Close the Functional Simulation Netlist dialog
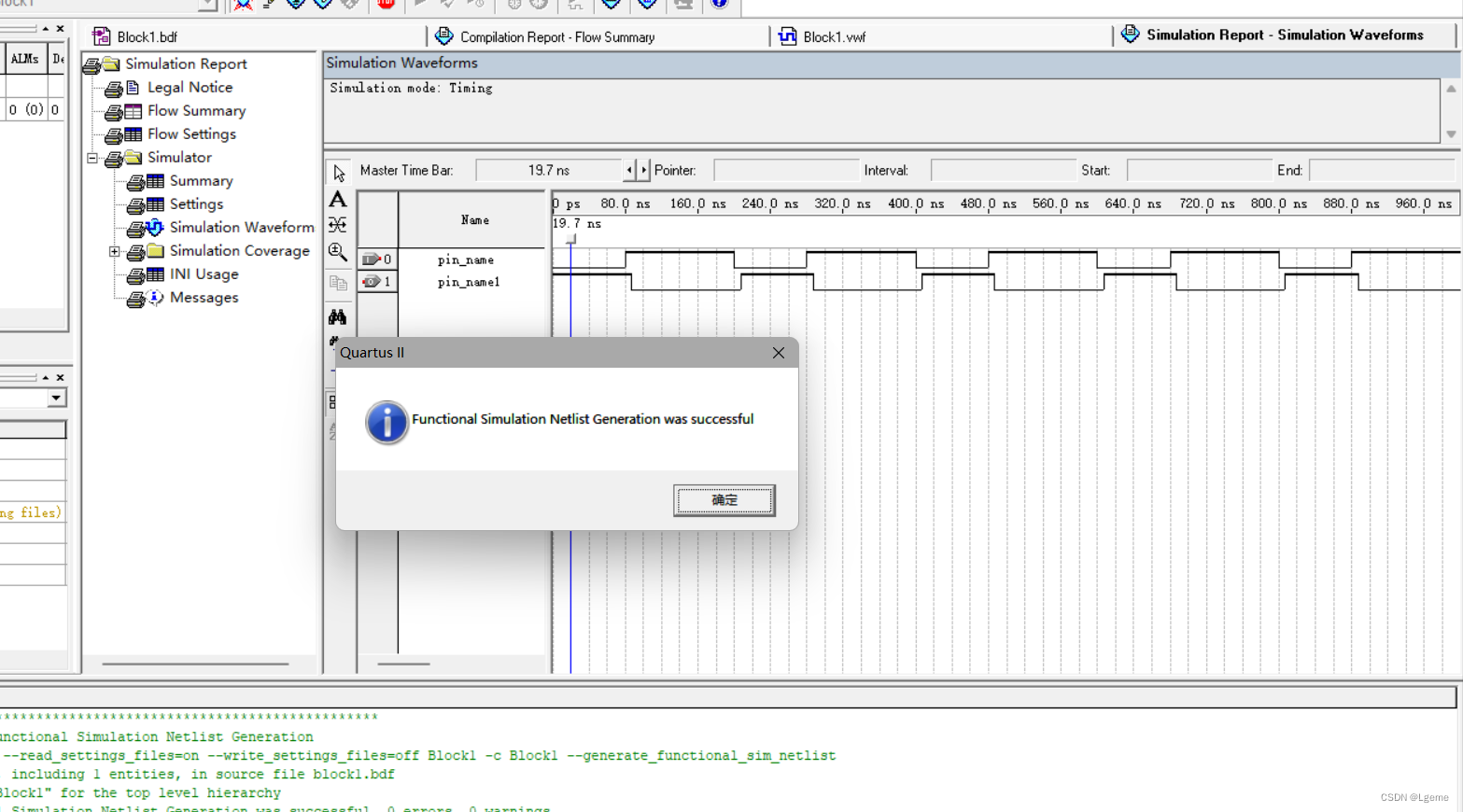Image resolution: width=1463 pixels, height=812 pixels. (778, 353)
